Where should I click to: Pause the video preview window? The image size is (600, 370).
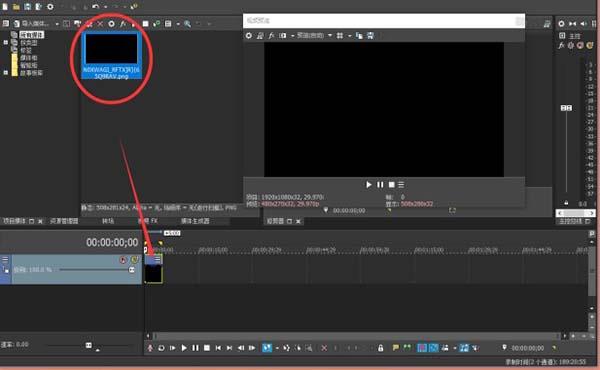pyautogui.click(x=380, y=185)
